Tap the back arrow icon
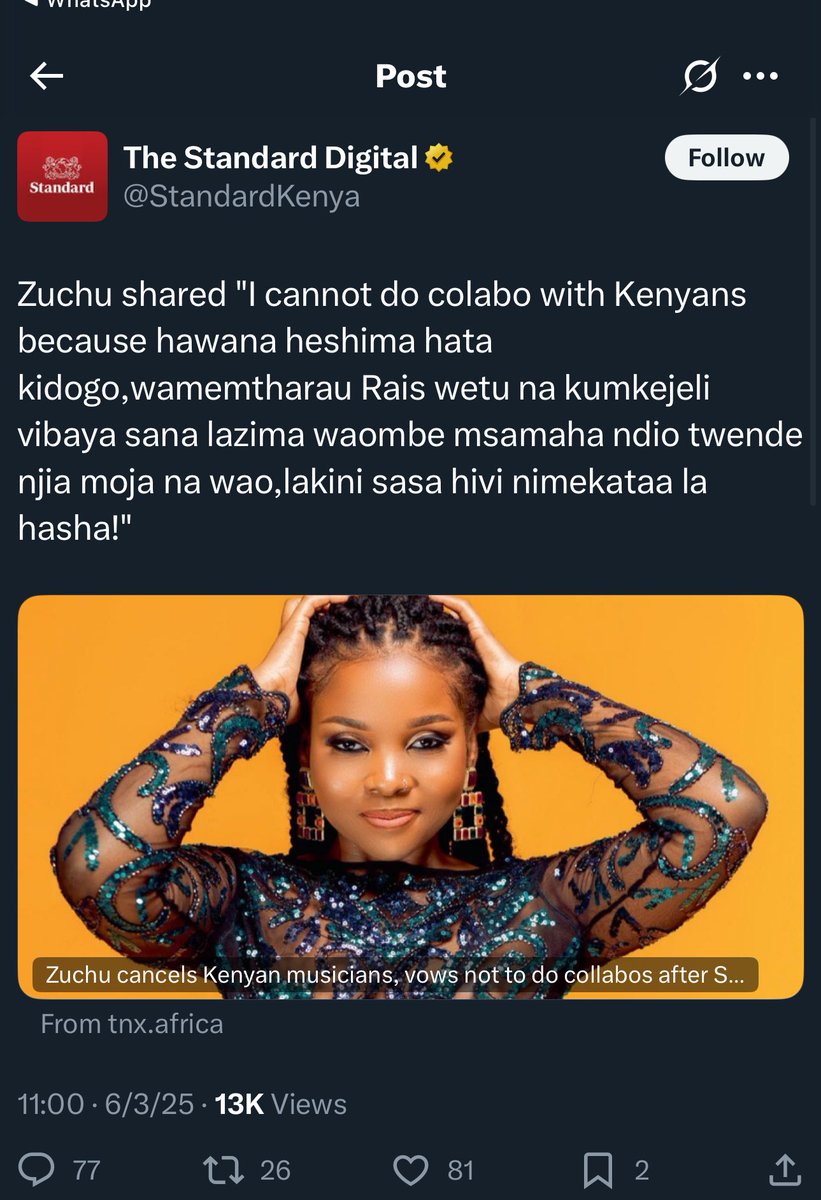 [x=47, y=76]
